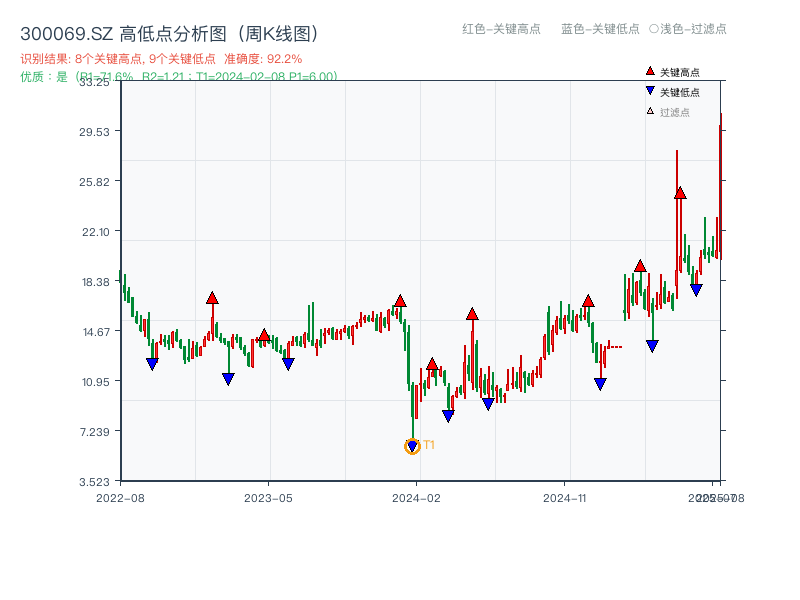Screen dimensions: 800x600
Task: Click the red key-high legend triangle 关键高点
Action: (x=650, y=71)
